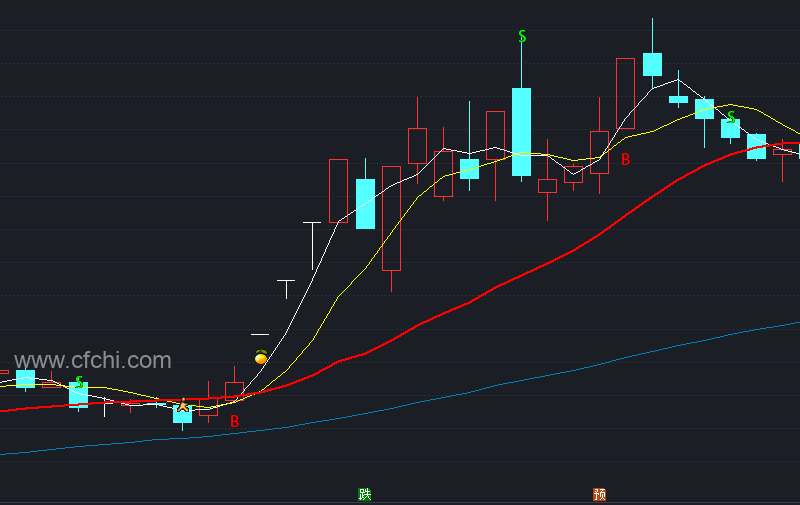Click the green 跌 badge at chart bottom
Image resolution: width=800 pixels, height=505 pixels.
tap(365, 494)
